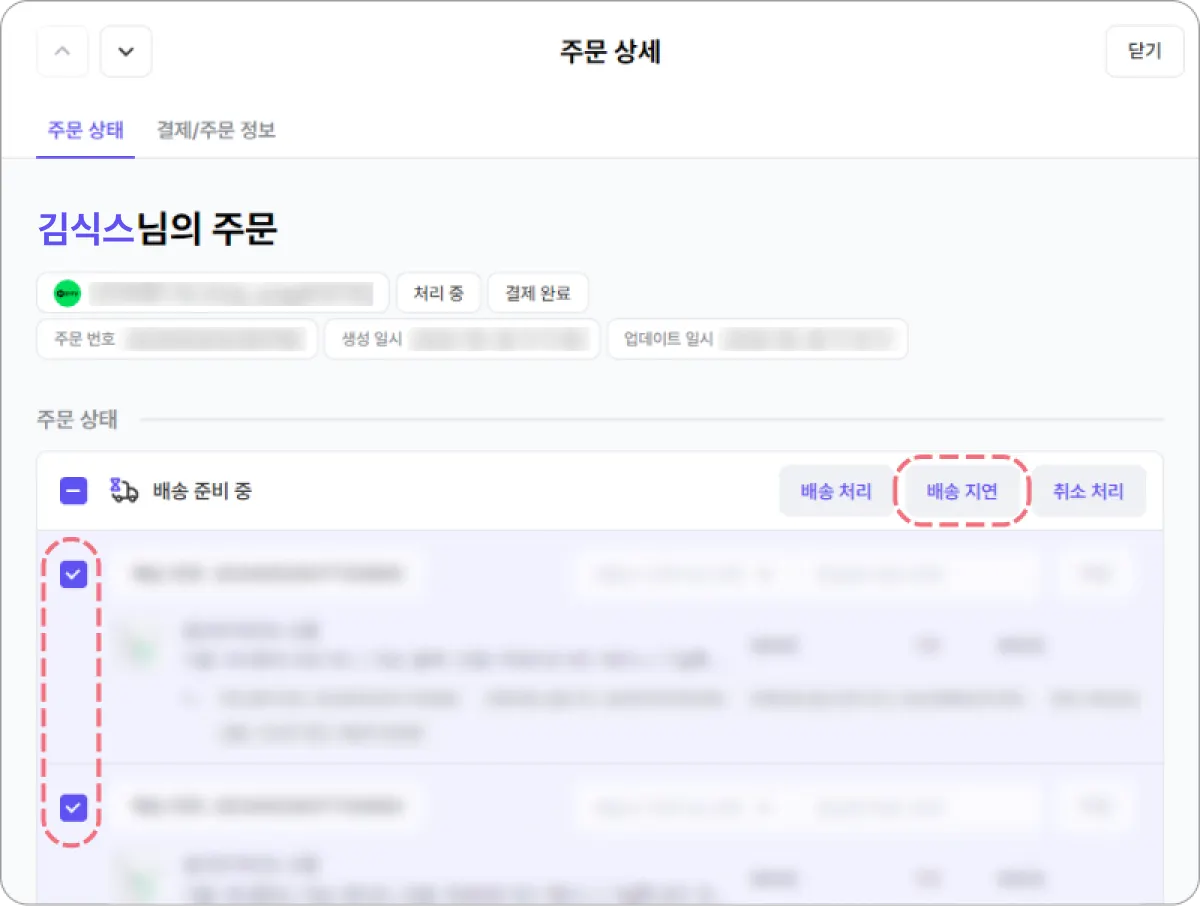Switch to the 주문 상태 tab
The height and width of the screenshot is (906, 1200).
pos(86,130)
